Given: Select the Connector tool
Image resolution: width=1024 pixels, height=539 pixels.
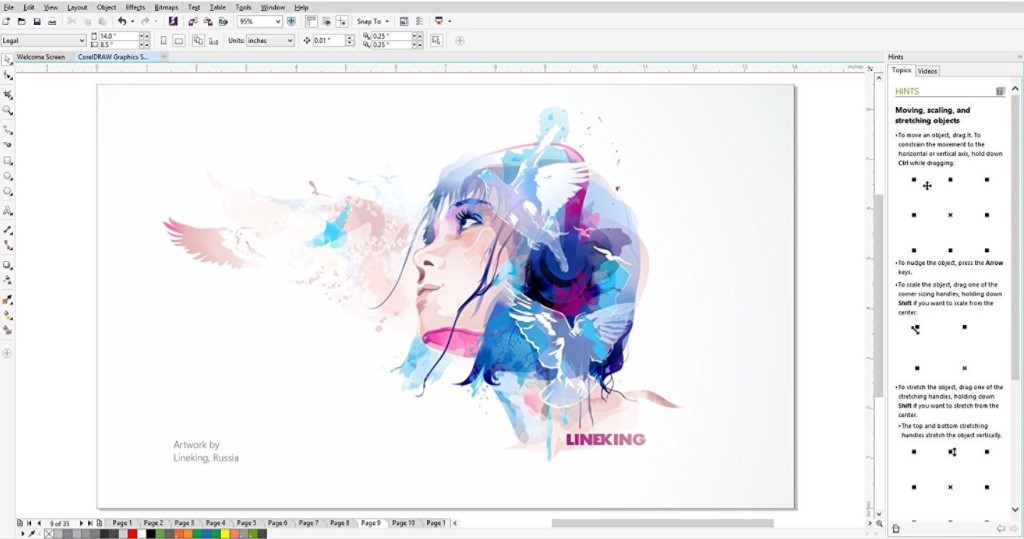Looking at the screenshot, I should pyautogui.click(x=7, y=246).
